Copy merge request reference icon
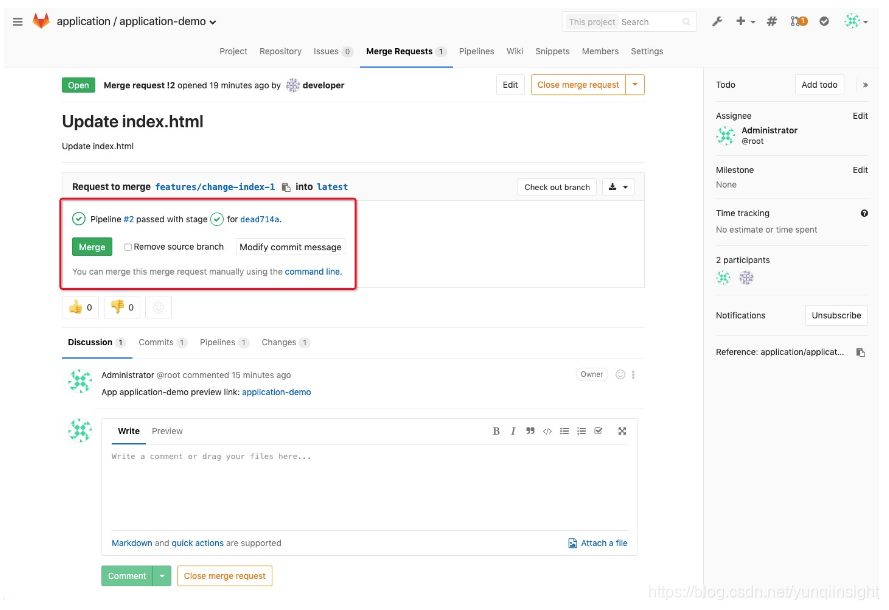 (x=861, y=353)
